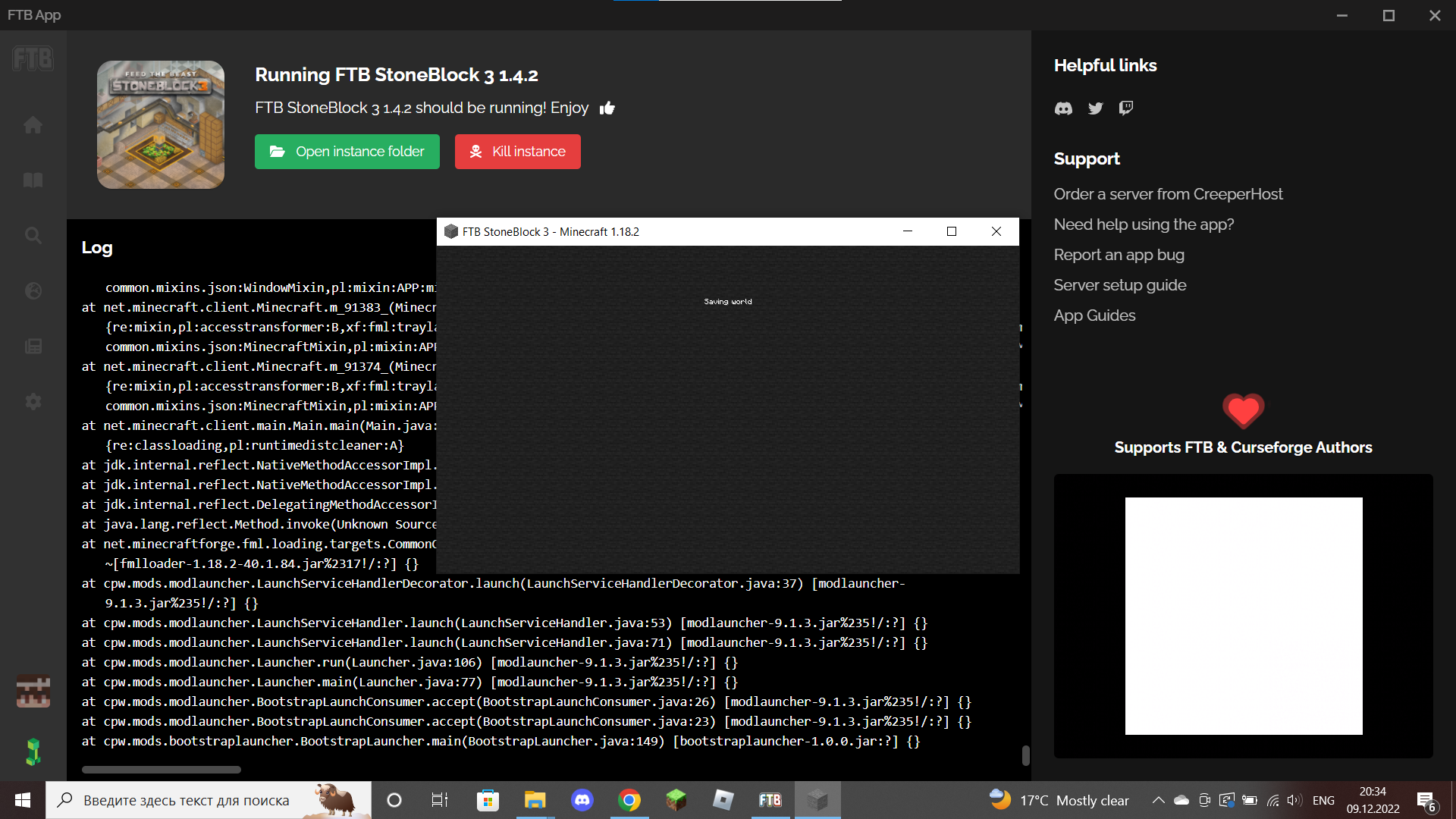Open the Discord helpful link

(1063, 108)
